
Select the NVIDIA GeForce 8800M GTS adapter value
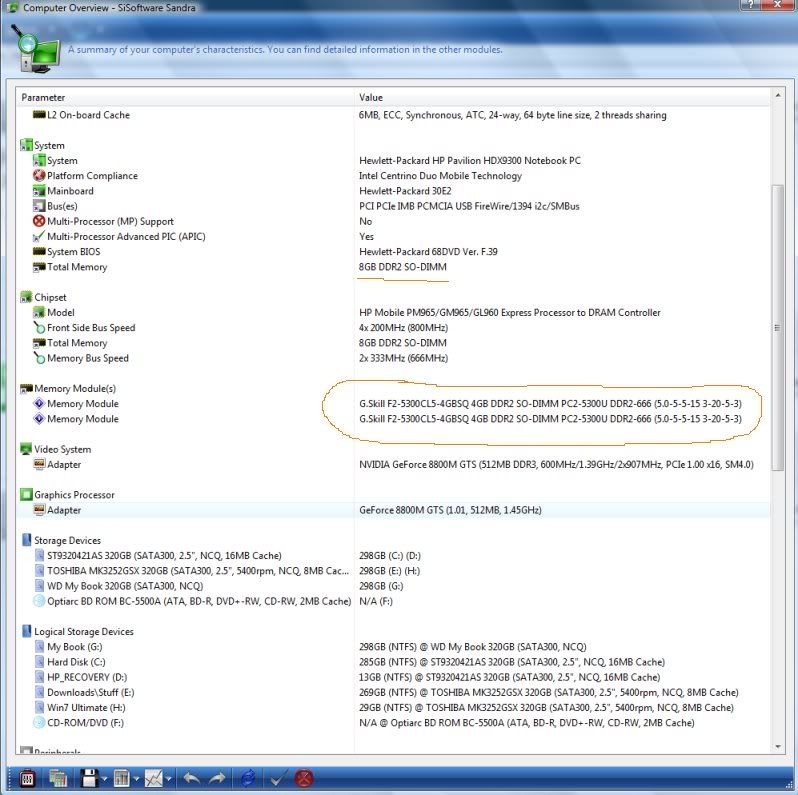[x=556, y=464]
